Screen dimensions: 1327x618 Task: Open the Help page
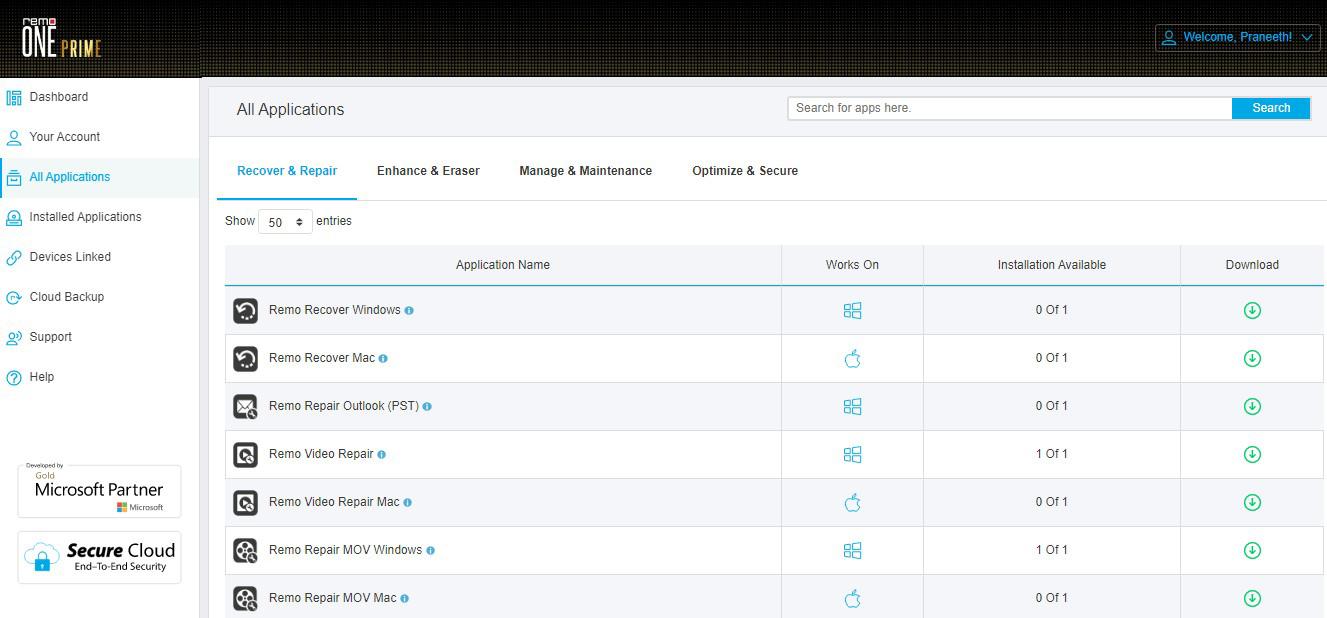(41, 377)
